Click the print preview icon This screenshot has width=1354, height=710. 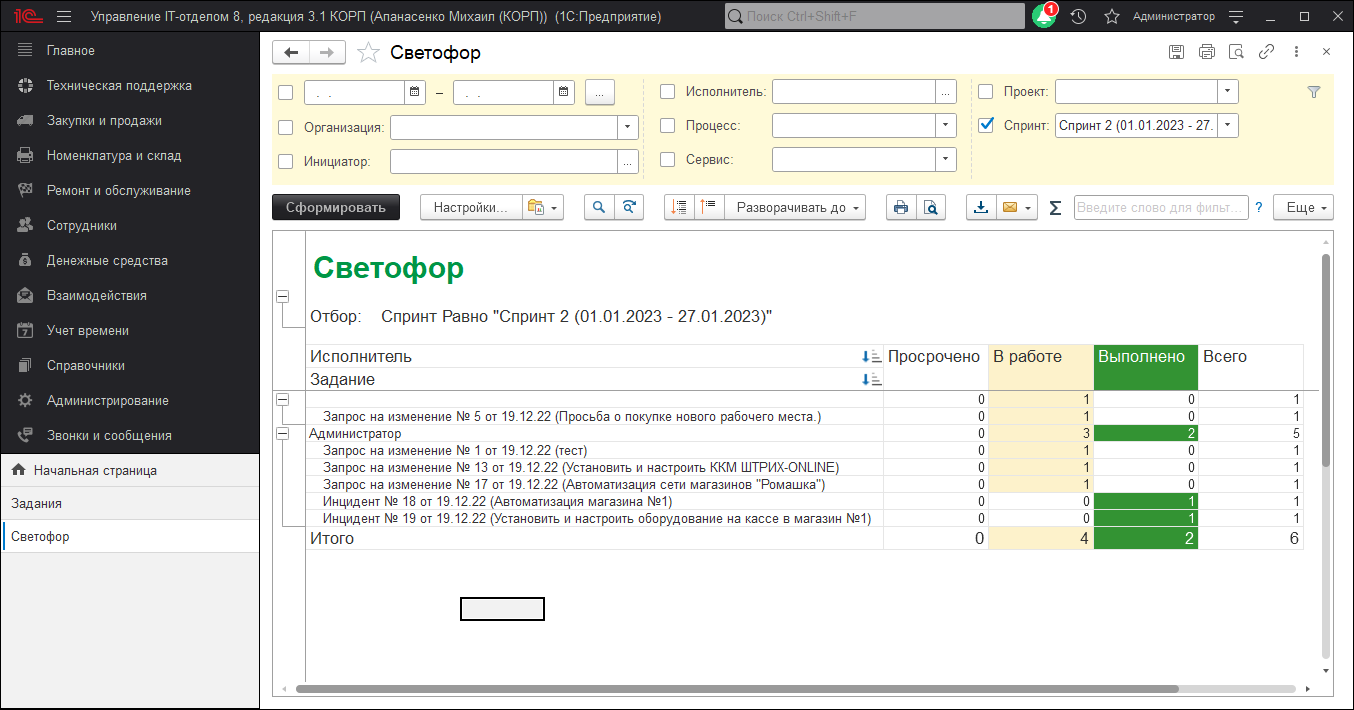click(930, 207)
